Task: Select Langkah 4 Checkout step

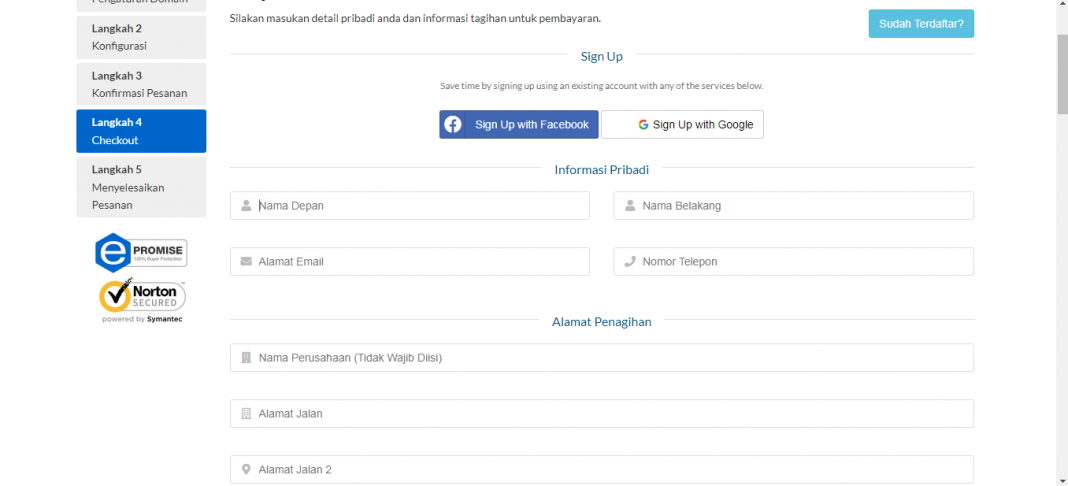Action: [141, 131]
